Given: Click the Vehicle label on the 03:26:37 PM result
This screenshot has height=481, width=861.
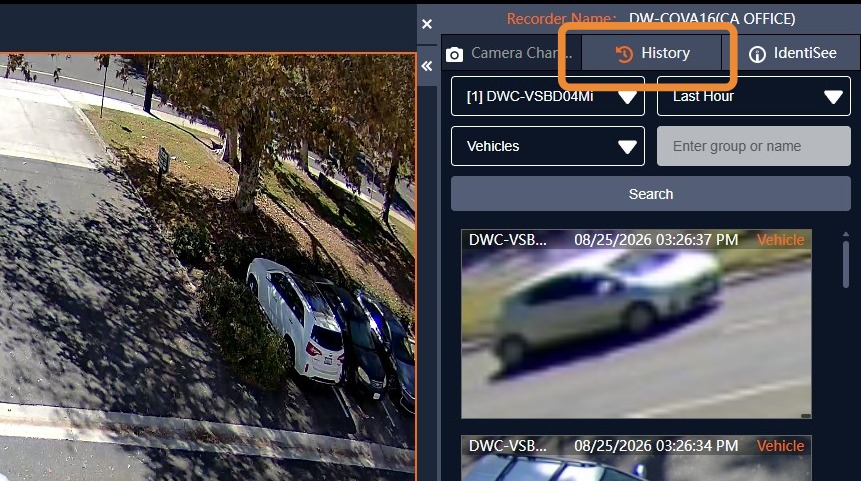Looking at the screenshot, I should [780, 240].
